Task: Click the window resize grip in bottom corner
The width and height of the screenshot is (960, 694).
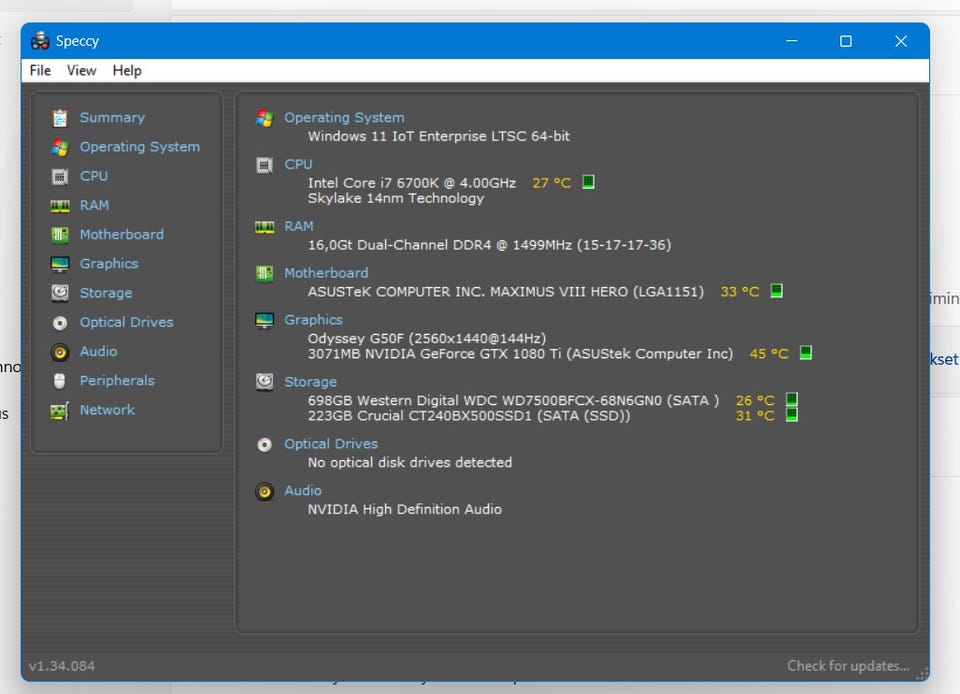Action: point(922,674)
